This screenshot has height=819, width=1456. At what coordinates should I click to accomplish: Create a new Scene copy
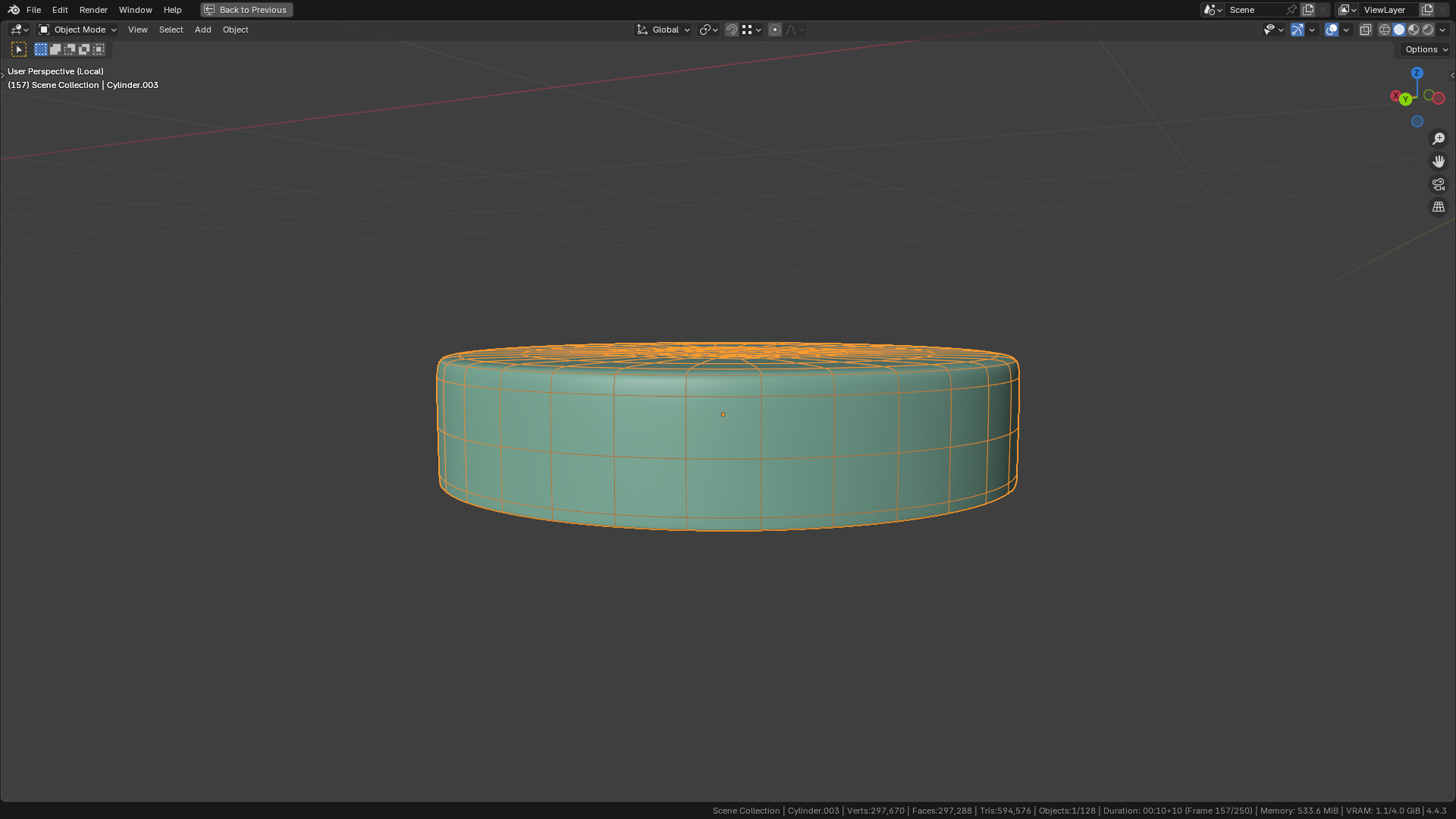click(x=1308, y=10)
